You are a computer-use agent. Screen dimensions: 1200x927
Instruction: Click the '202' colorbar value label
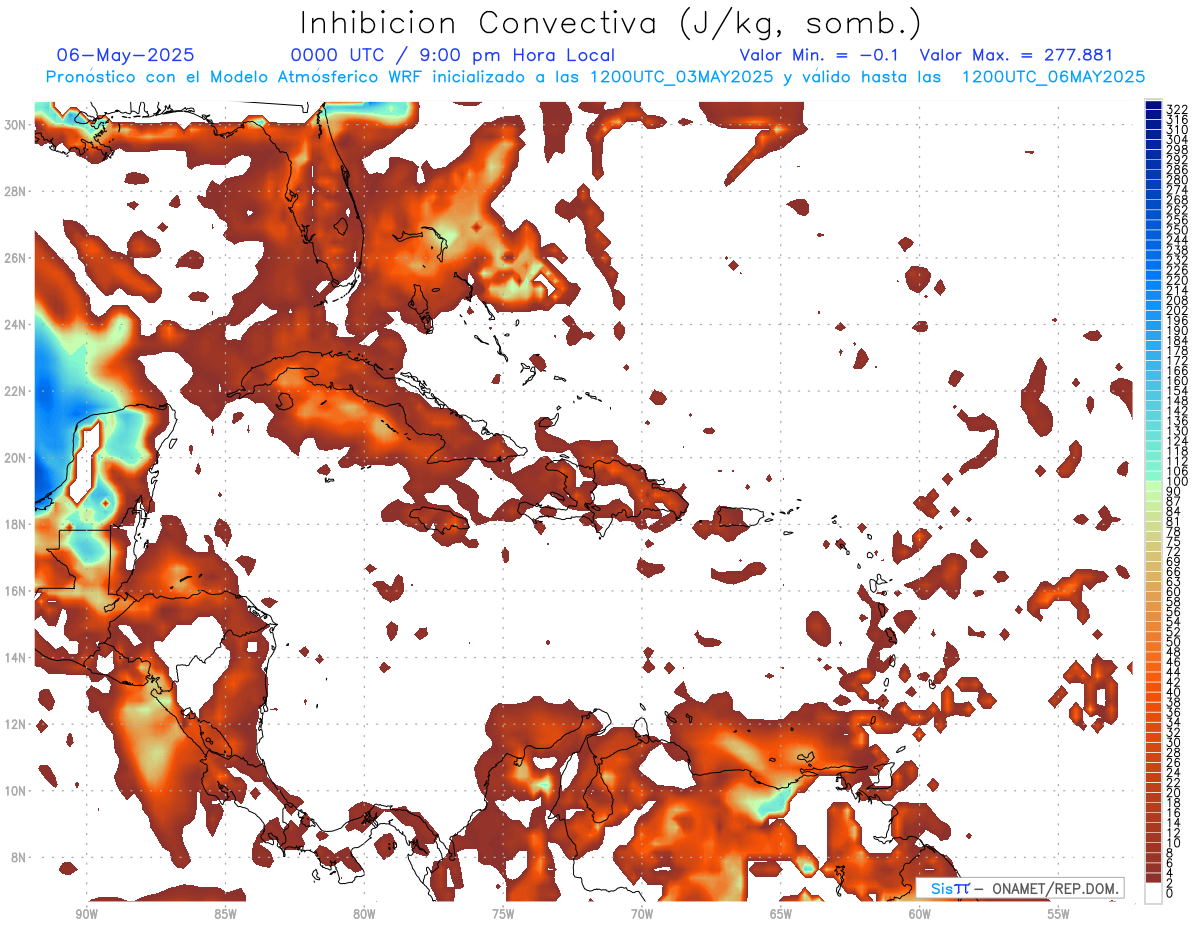pos(1177,310)
